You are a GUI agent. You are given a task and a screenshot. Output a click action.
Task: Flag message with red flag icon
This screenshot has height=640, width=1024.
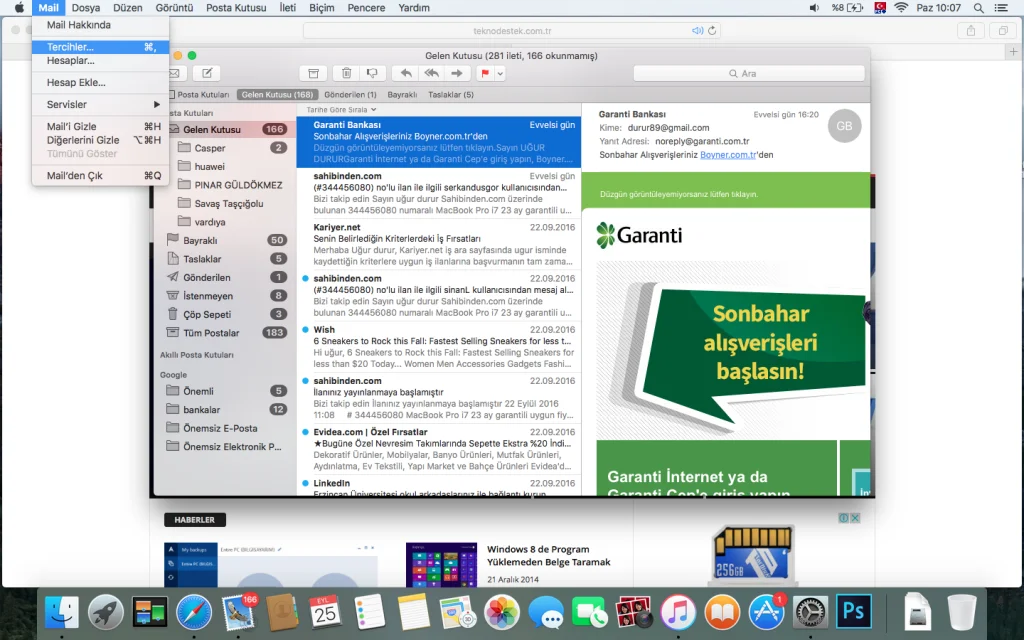tap(485, 73)
